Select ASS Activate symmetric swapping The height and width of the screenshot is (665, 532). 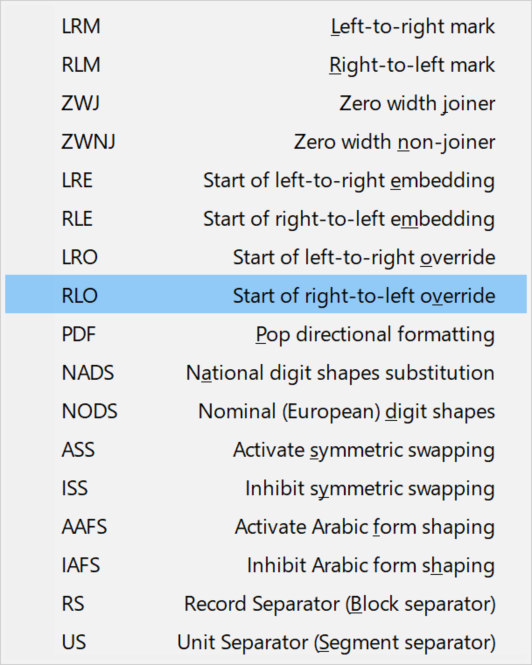click(x=266, y=450)
